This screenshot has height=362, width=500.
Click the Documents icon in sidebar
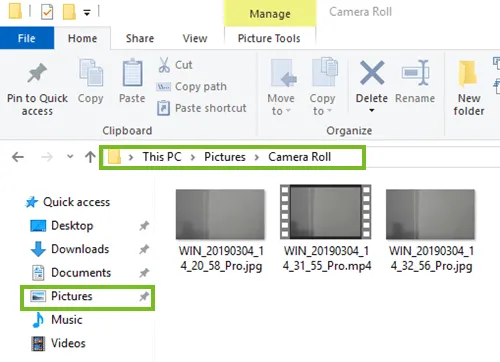pos(38,273)
